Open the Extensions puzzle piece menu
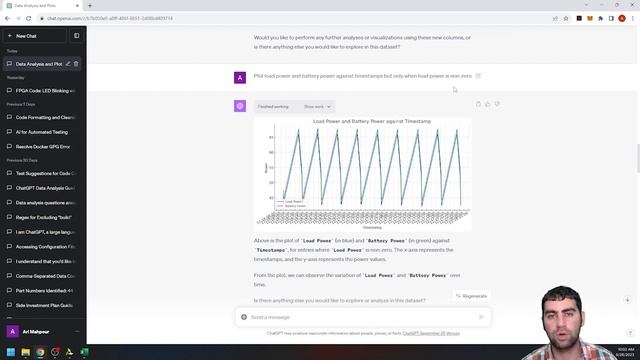The width and height of the screenshot is (640, 360). (x=600, y=18)
